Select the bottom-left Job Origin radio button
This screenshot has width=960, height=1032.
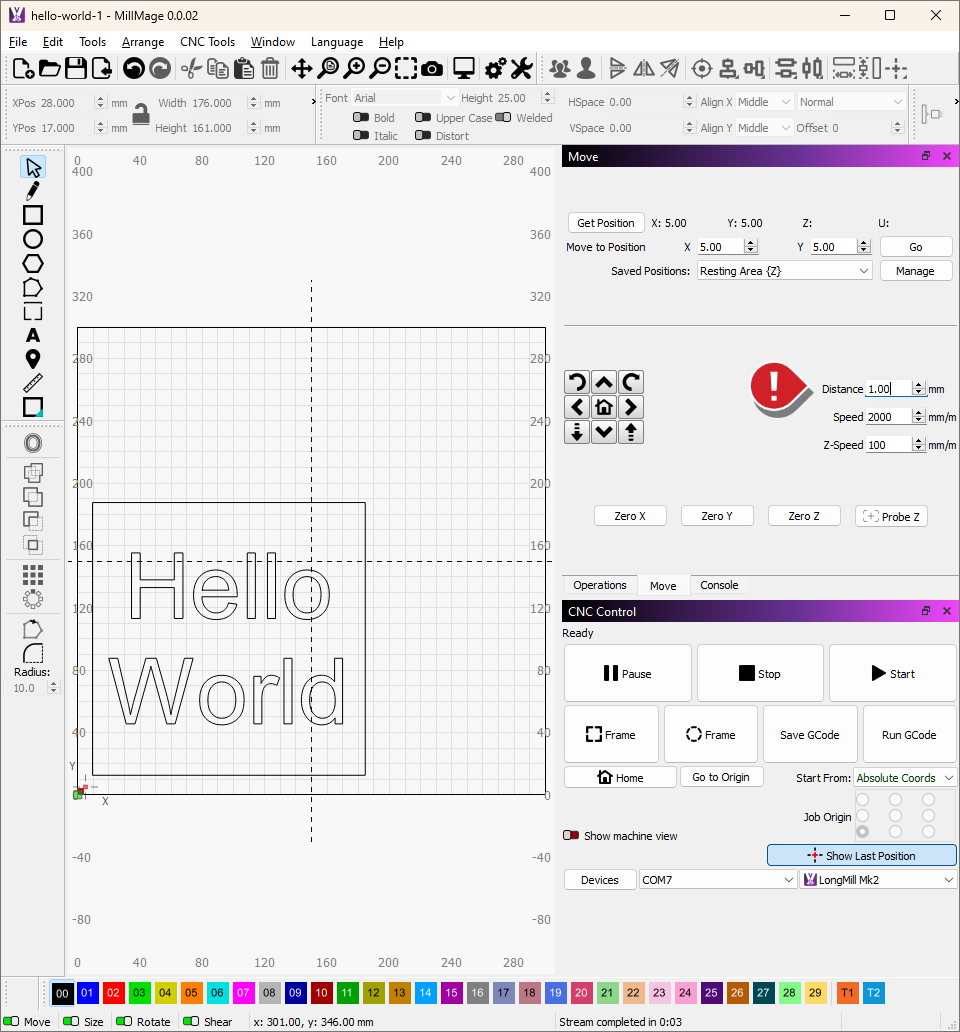click(862, 831)
